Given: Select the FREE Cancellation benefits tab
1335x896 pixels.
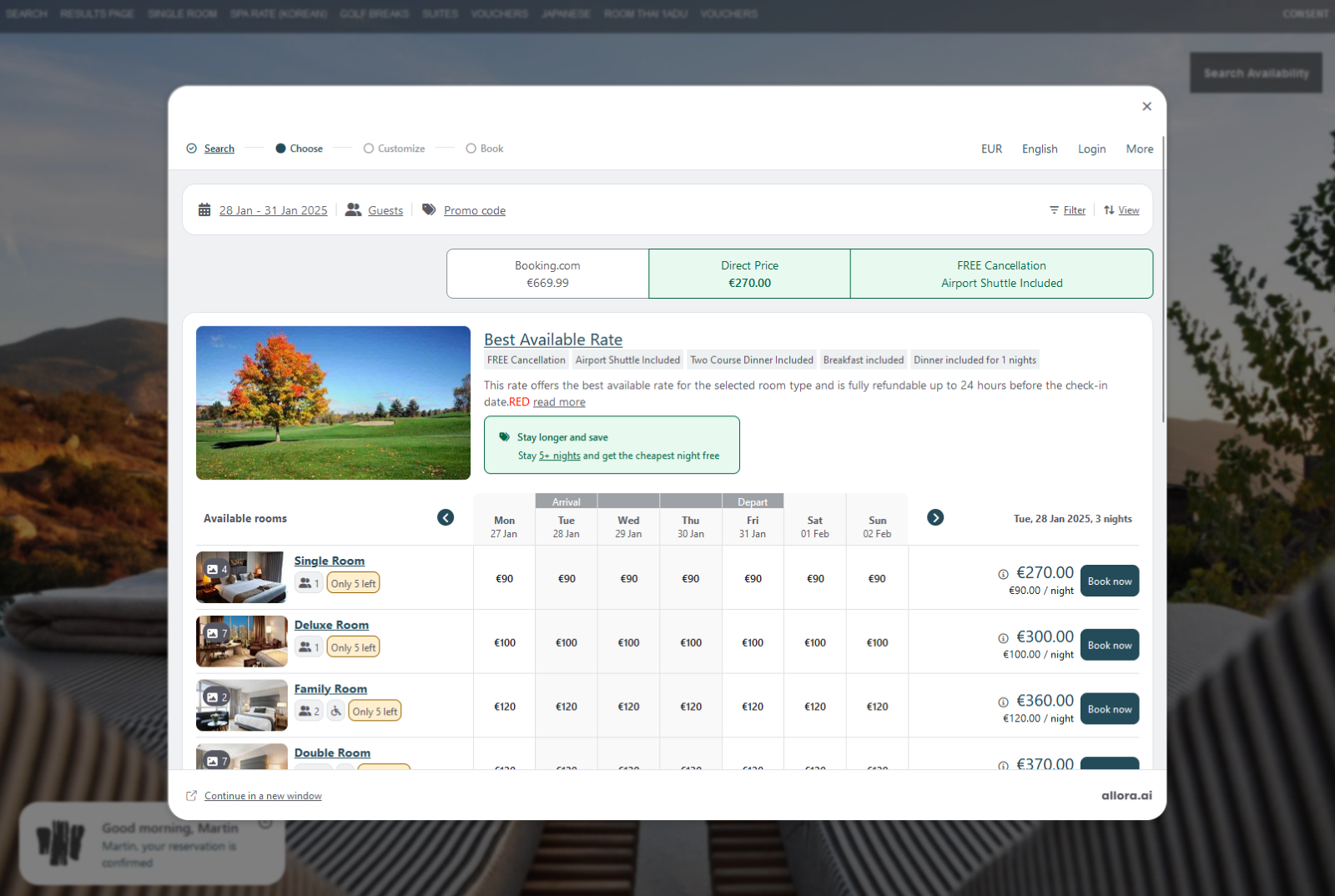Looking at the screenshot, I should point(1001,274).
